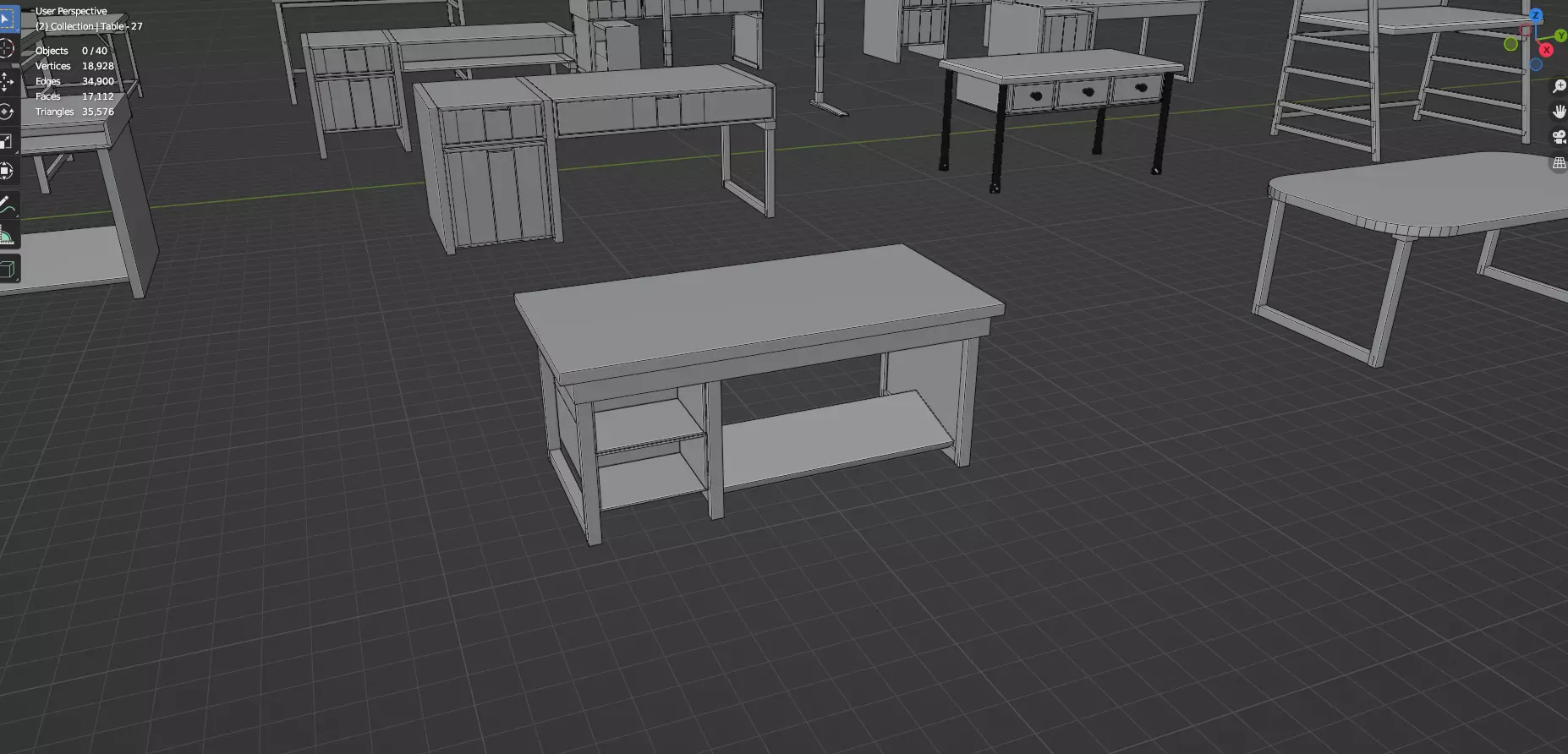Click the '(2) Collection | Table - 27' text
The height and width of the screenshot is (754, 1568).
click(x=89, y=26)
